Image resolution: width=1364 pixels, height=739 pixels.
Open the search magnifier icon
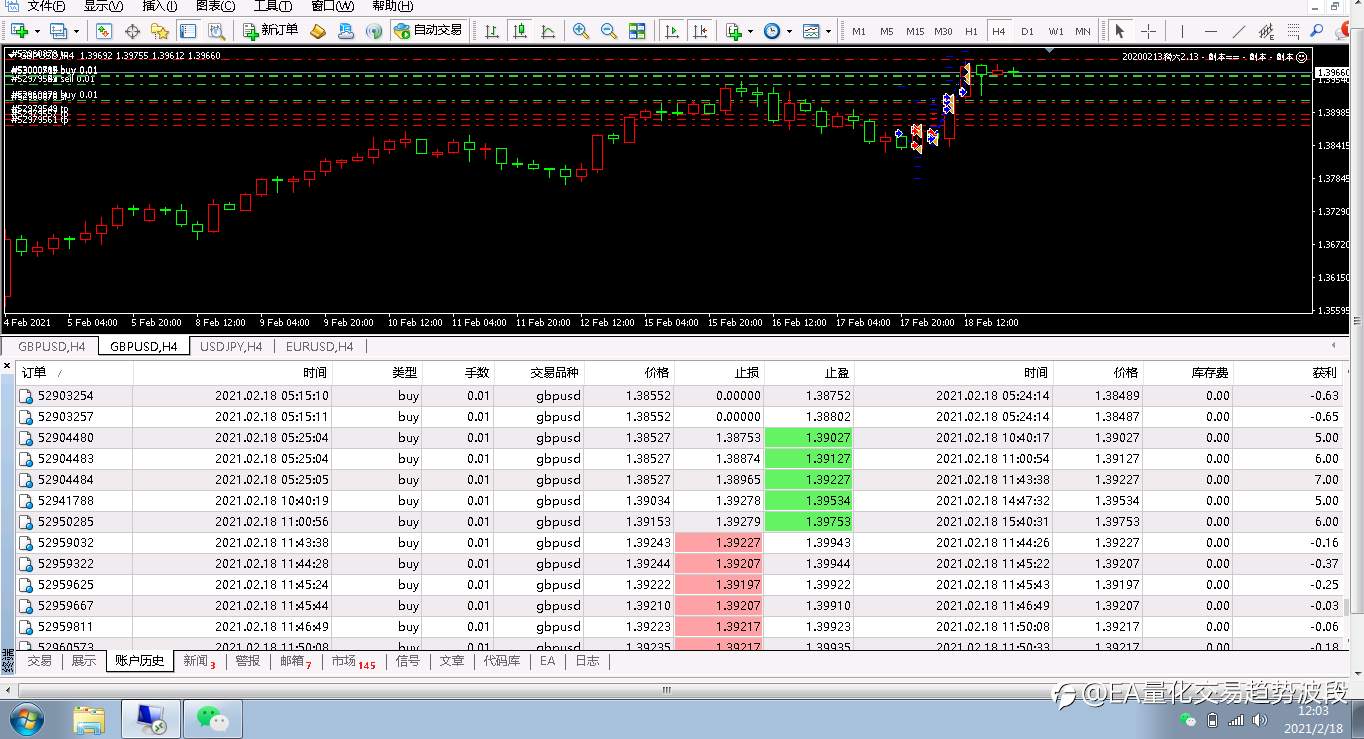click(1317, 31)
